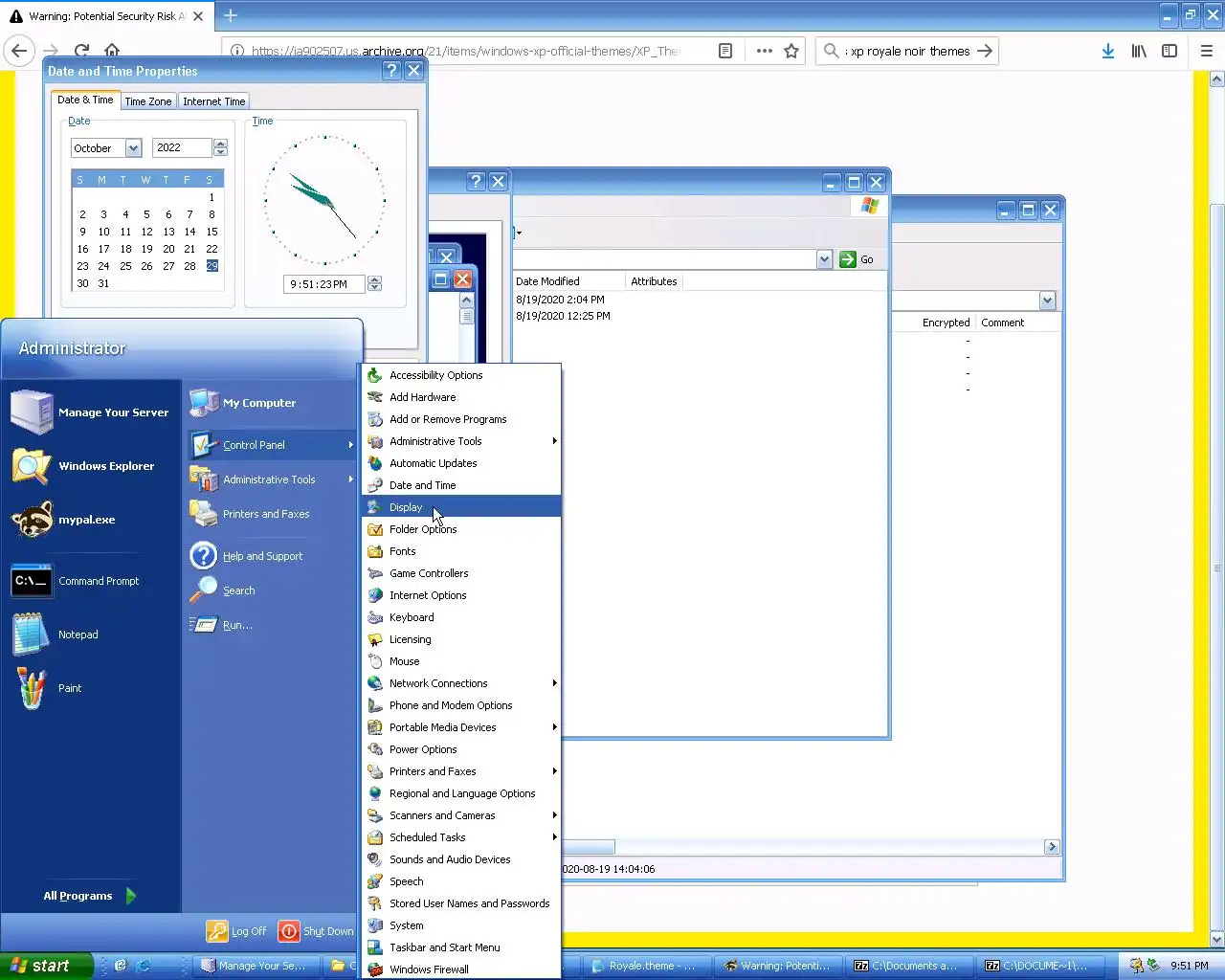
Task: Open Automatic Updates item
Action: click(462, 463)
